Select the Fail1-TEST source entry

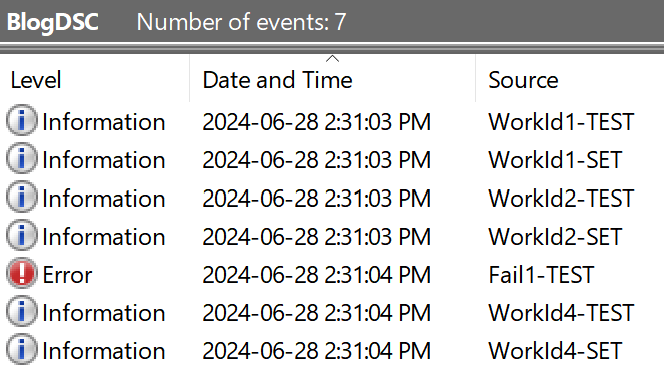pyautogui.click(x=541, y=275)
